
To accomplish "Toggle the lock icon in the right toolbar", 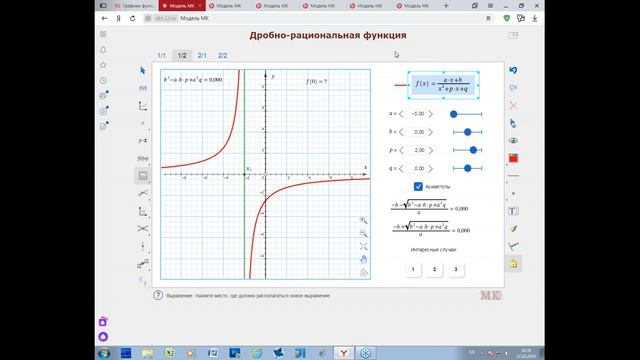I will click(x=513, y=264).
